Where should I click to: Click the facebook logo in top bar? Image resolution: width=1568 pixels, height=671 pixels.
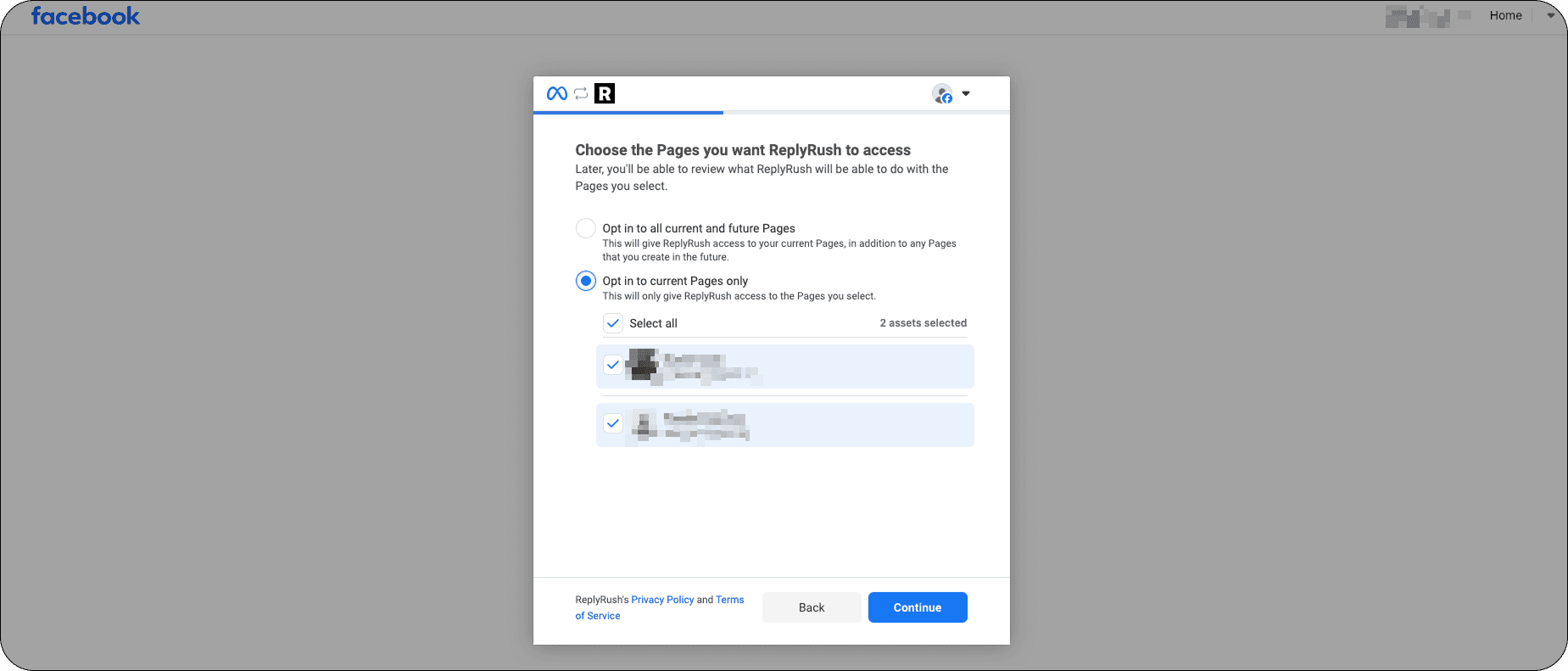[86, 16]
